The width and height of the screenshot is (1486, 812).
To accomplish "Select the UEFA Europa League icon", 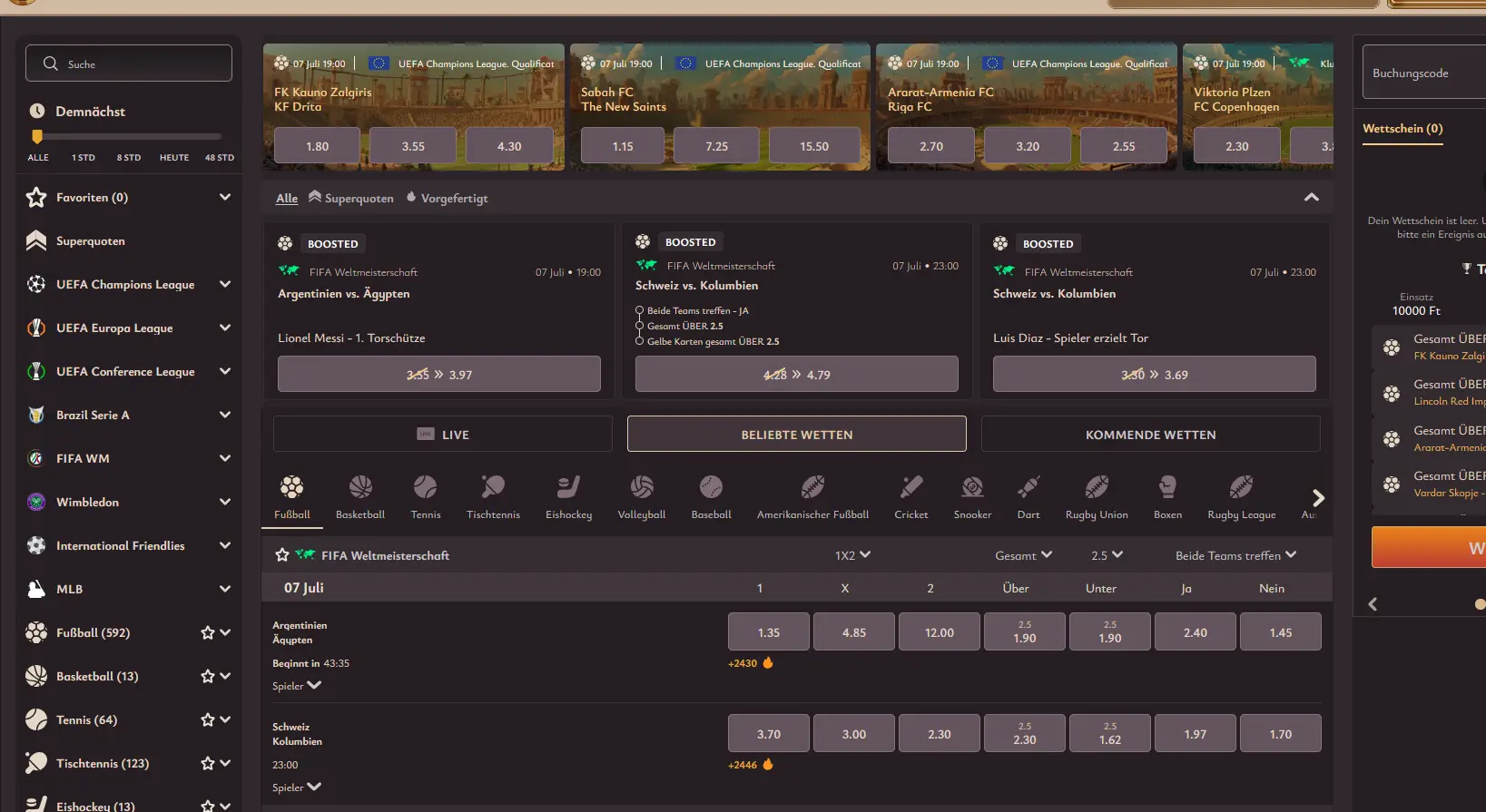I will pyautogui.click(x=36, y=328).
